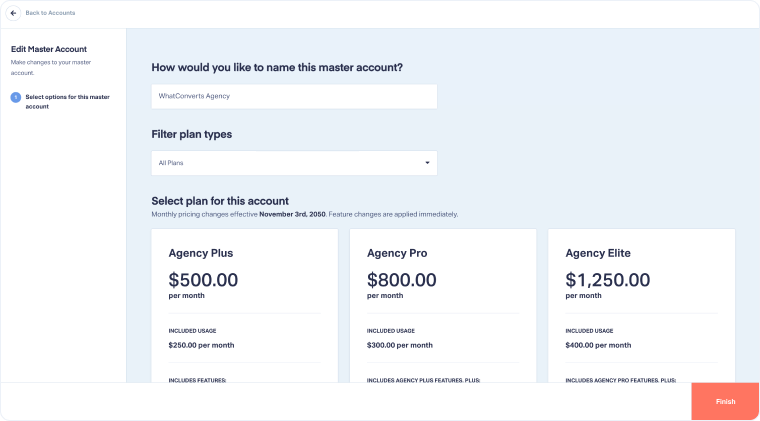The image size is (760, 421).
Task: Click Agency Pro $300.00 included usage
Action: click(399, 345)
